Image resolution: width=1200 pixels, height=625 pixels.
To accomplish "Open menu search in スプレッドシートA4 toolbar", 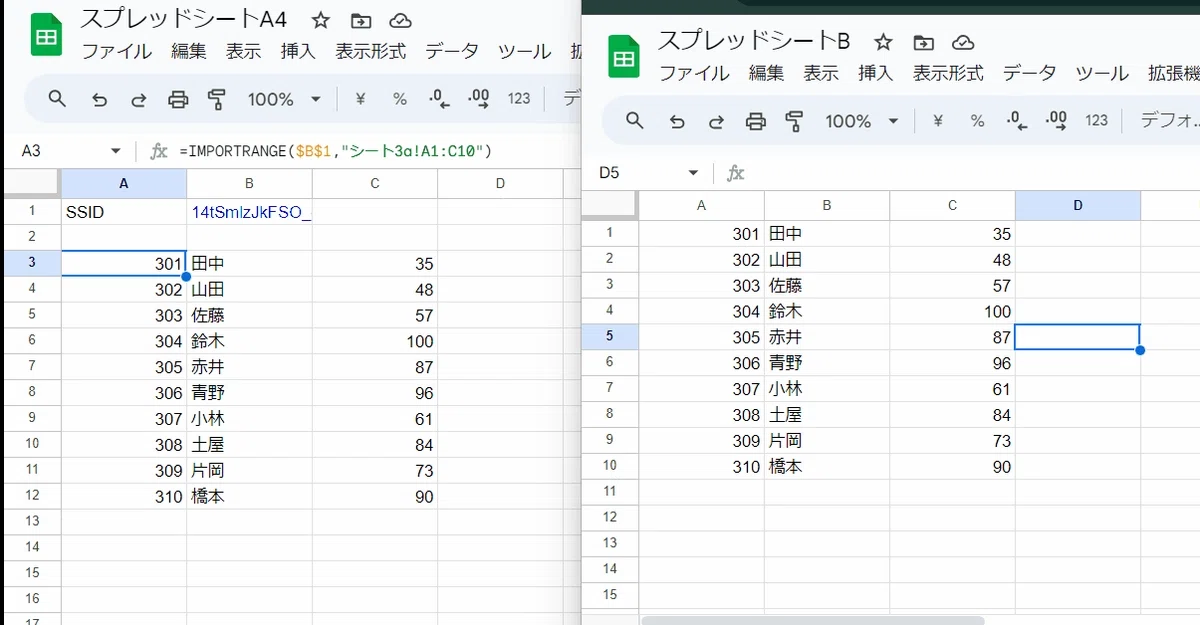I will pos(57,99).
